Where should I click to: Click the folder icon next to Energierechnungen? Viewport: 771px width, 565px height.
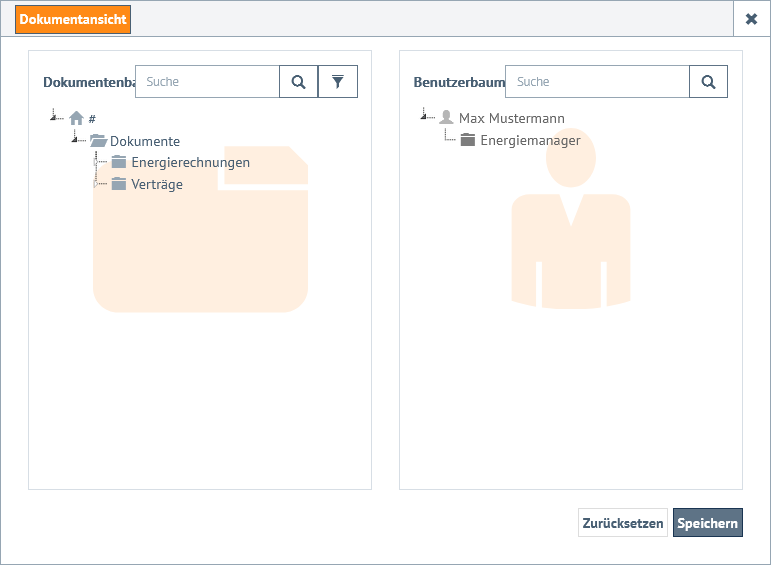tap(119, 162)
